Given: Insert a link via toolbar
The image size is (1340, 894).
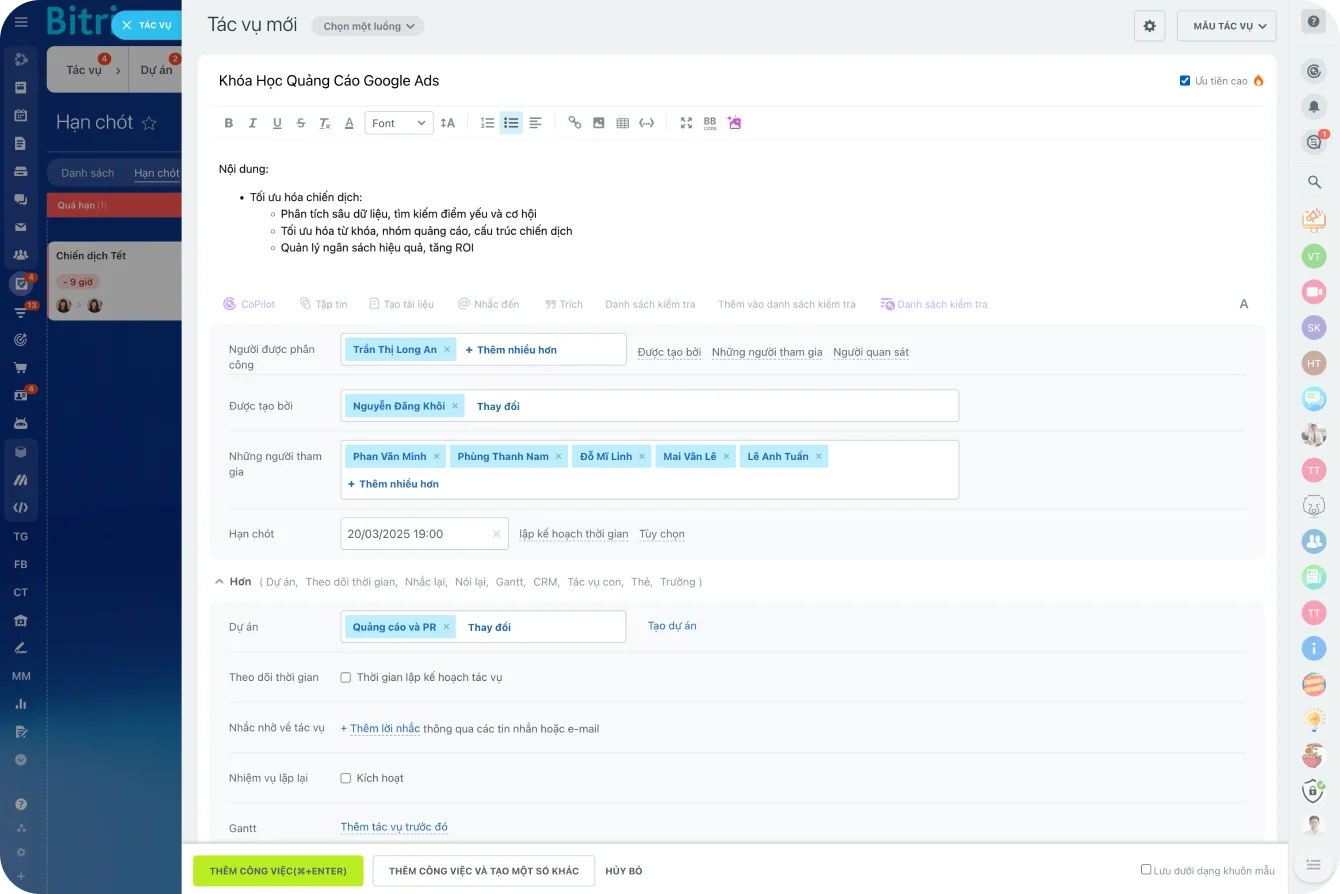Looking at the screenshot, I should tap(574, 123).
